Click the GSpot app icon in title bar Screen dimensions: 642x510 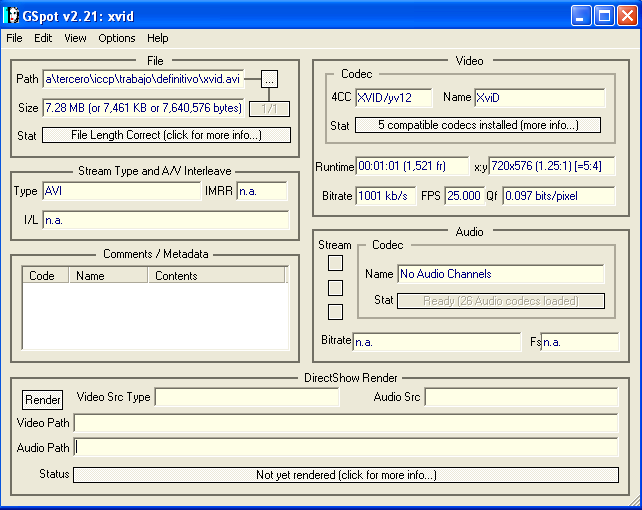point(12,16)
